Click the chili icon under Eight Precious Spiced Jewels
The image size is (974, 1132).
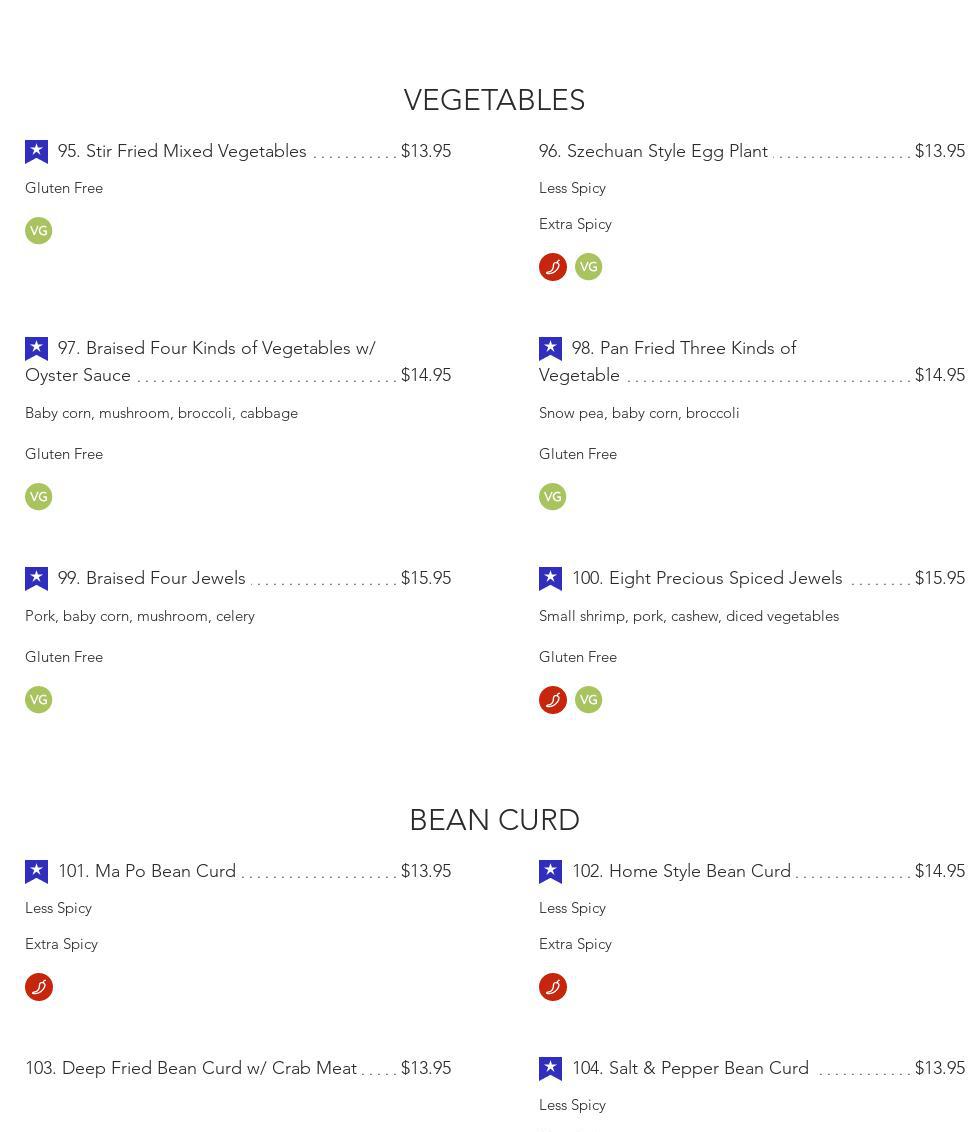[x=553, y=700]
